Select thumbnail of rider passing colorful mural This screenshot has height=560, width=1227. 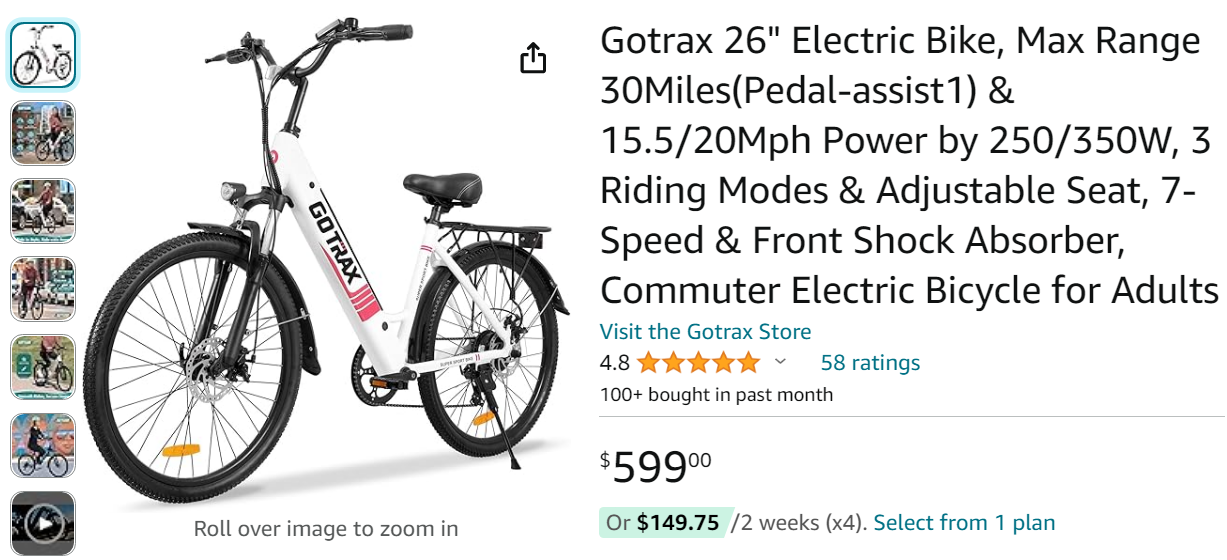point(43,445)
